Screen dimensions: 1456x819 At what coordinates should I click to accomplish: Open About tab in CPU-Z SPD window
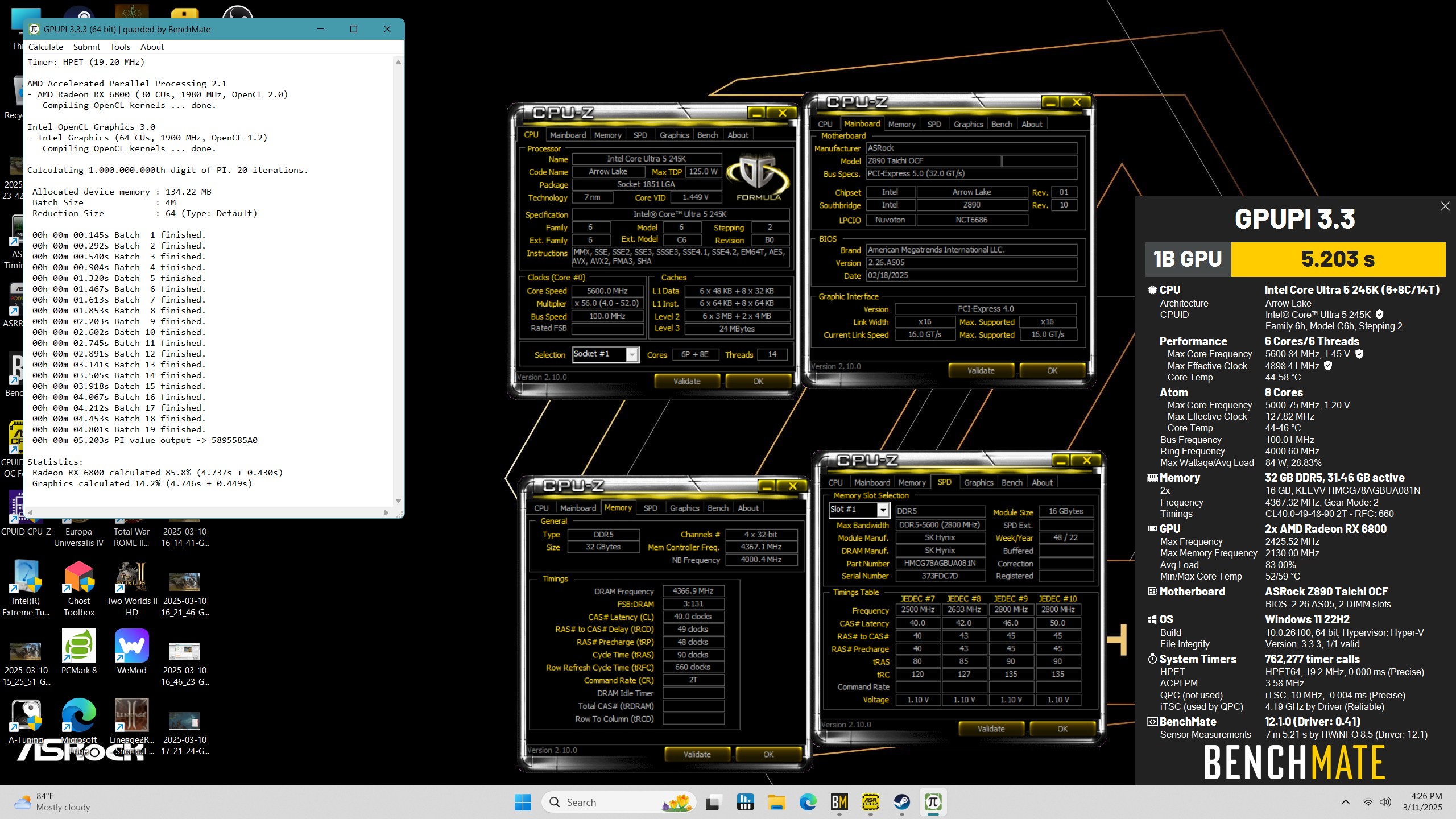[x=1042, y=482]
